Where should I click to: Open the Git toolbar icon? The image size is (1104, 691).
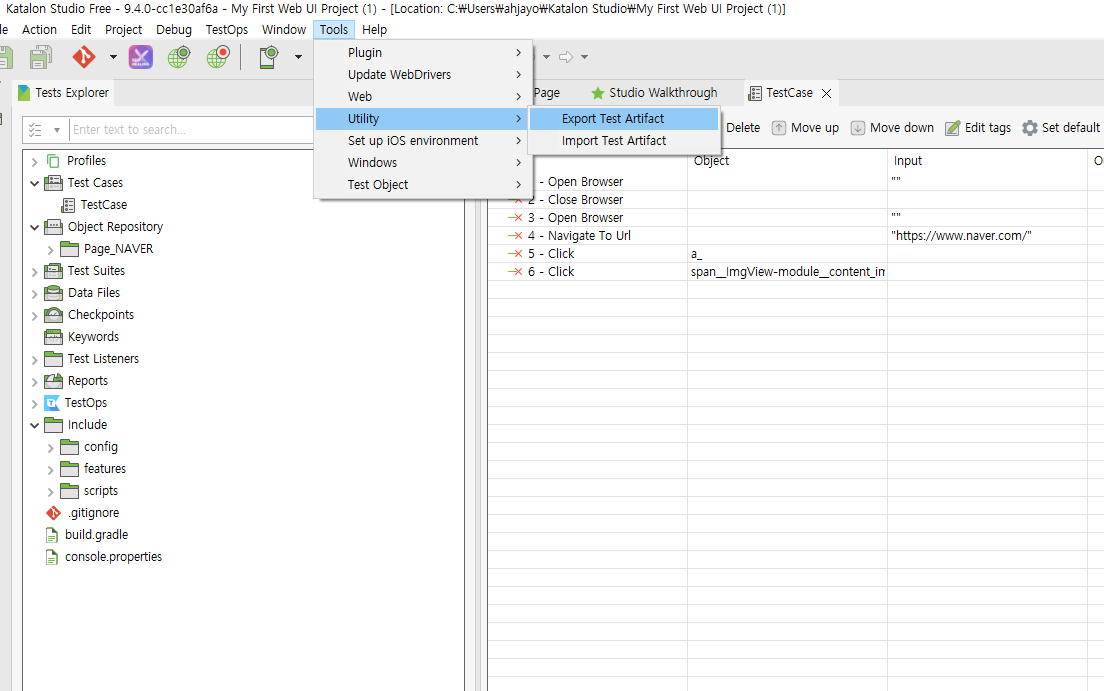coord(84,56)
